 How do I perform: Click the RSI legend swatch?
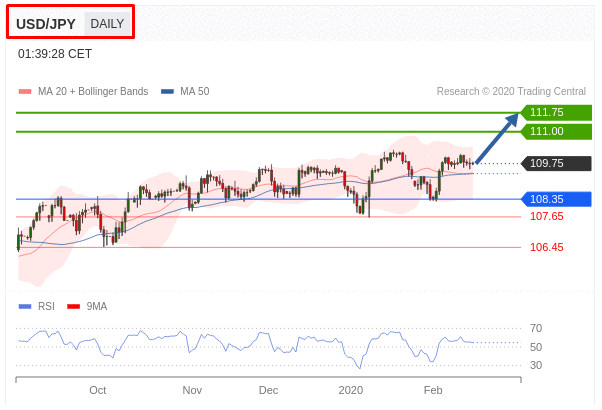coord(25,306)
